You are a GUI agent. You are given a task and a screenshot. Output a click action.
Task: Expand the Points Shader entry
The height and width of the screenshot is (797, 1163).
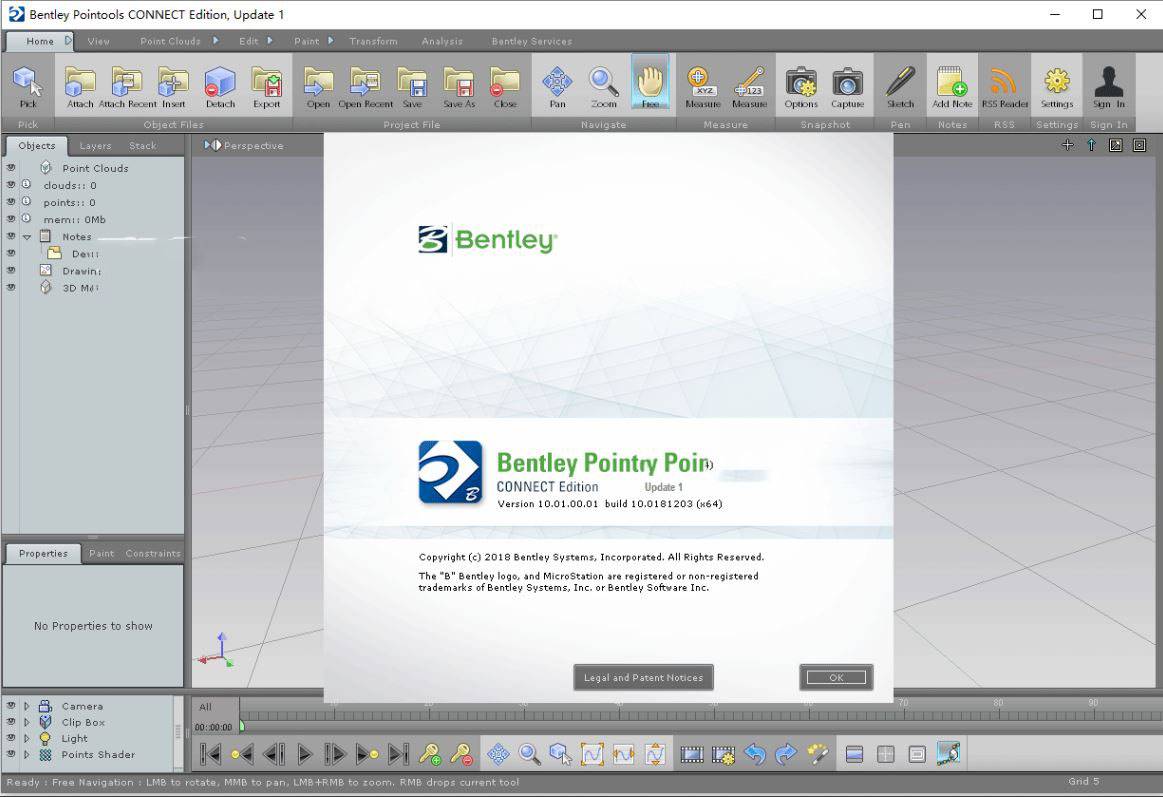[27, 755]
